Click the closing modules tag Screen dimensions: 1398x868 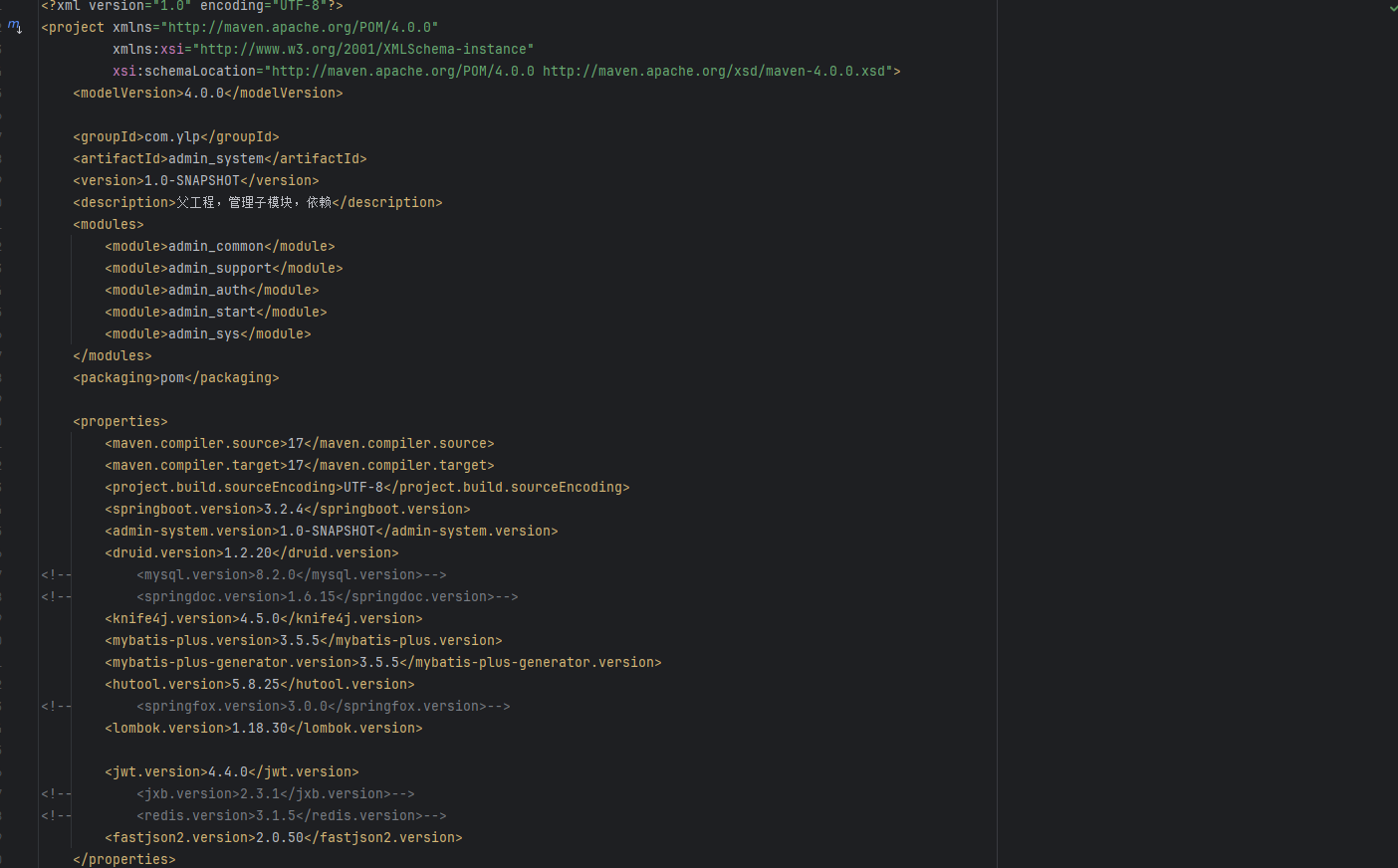point(113,355)
